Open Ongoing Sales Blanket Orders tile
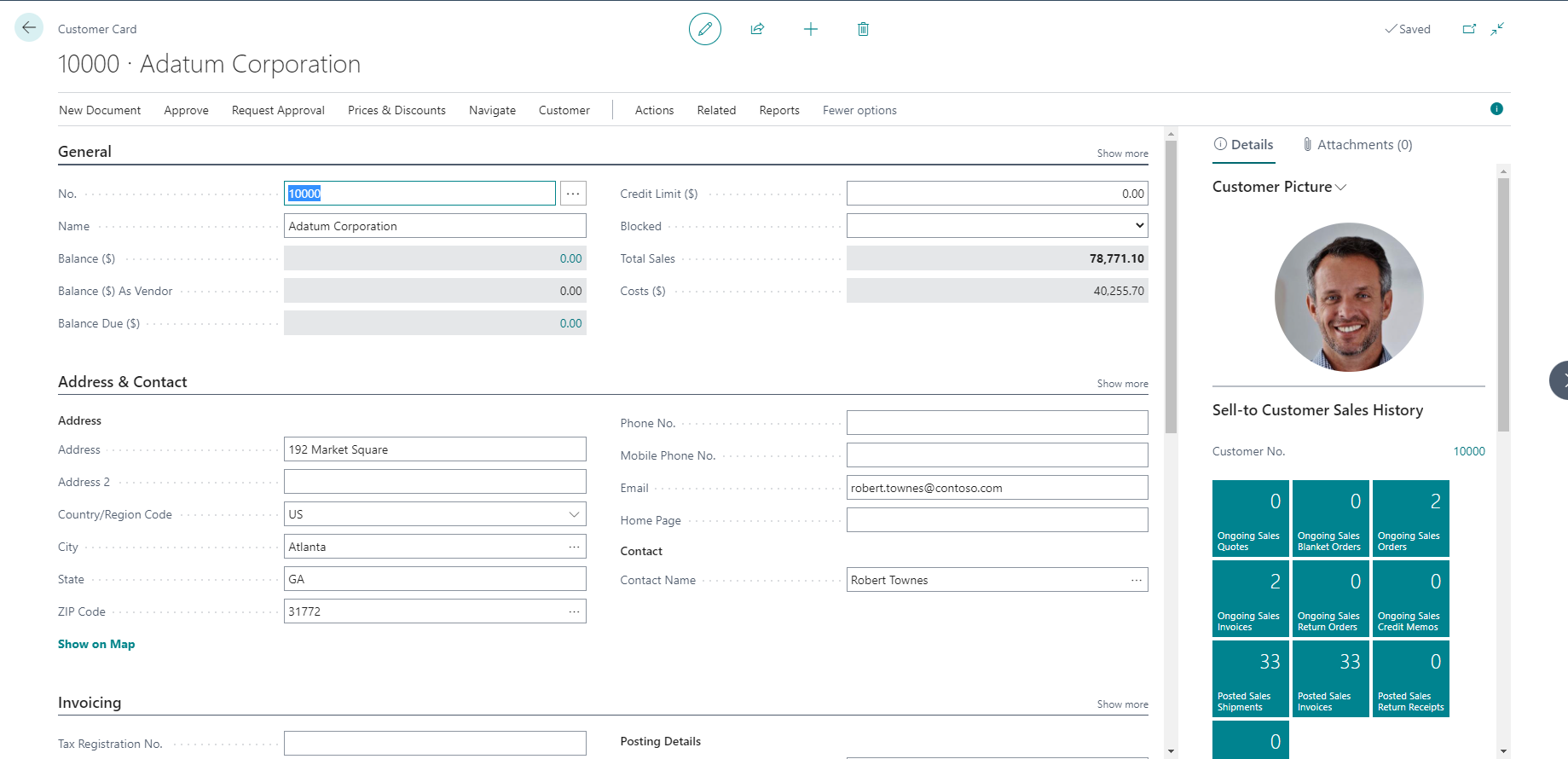The width and height of the screenshot is (1568, 759). (1330, 519)
